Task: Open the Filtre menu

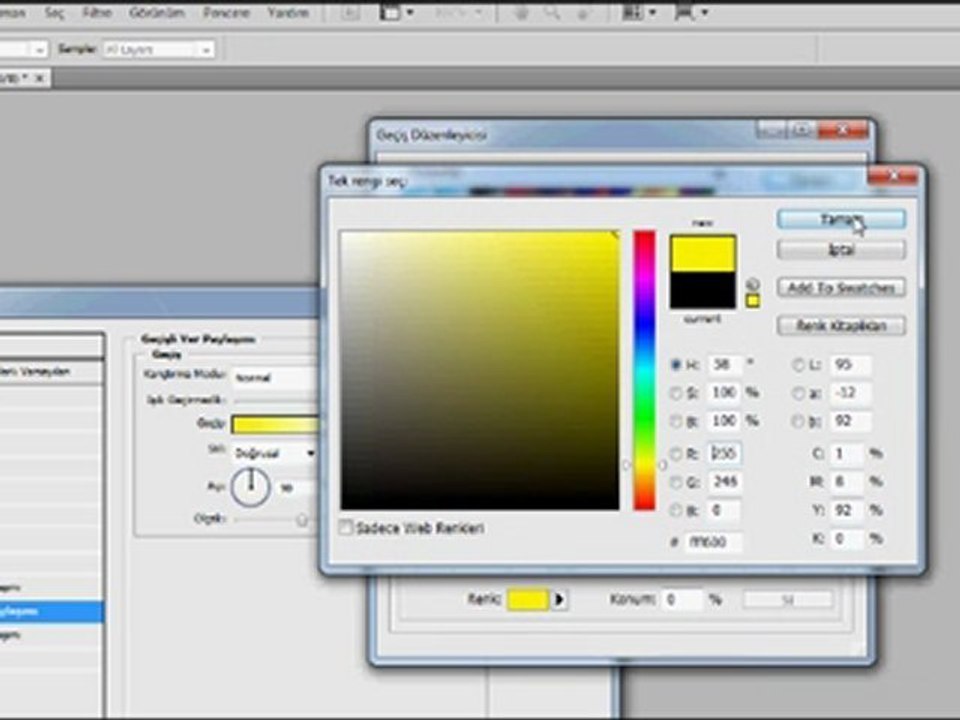Action: click(x=97, y=13)
